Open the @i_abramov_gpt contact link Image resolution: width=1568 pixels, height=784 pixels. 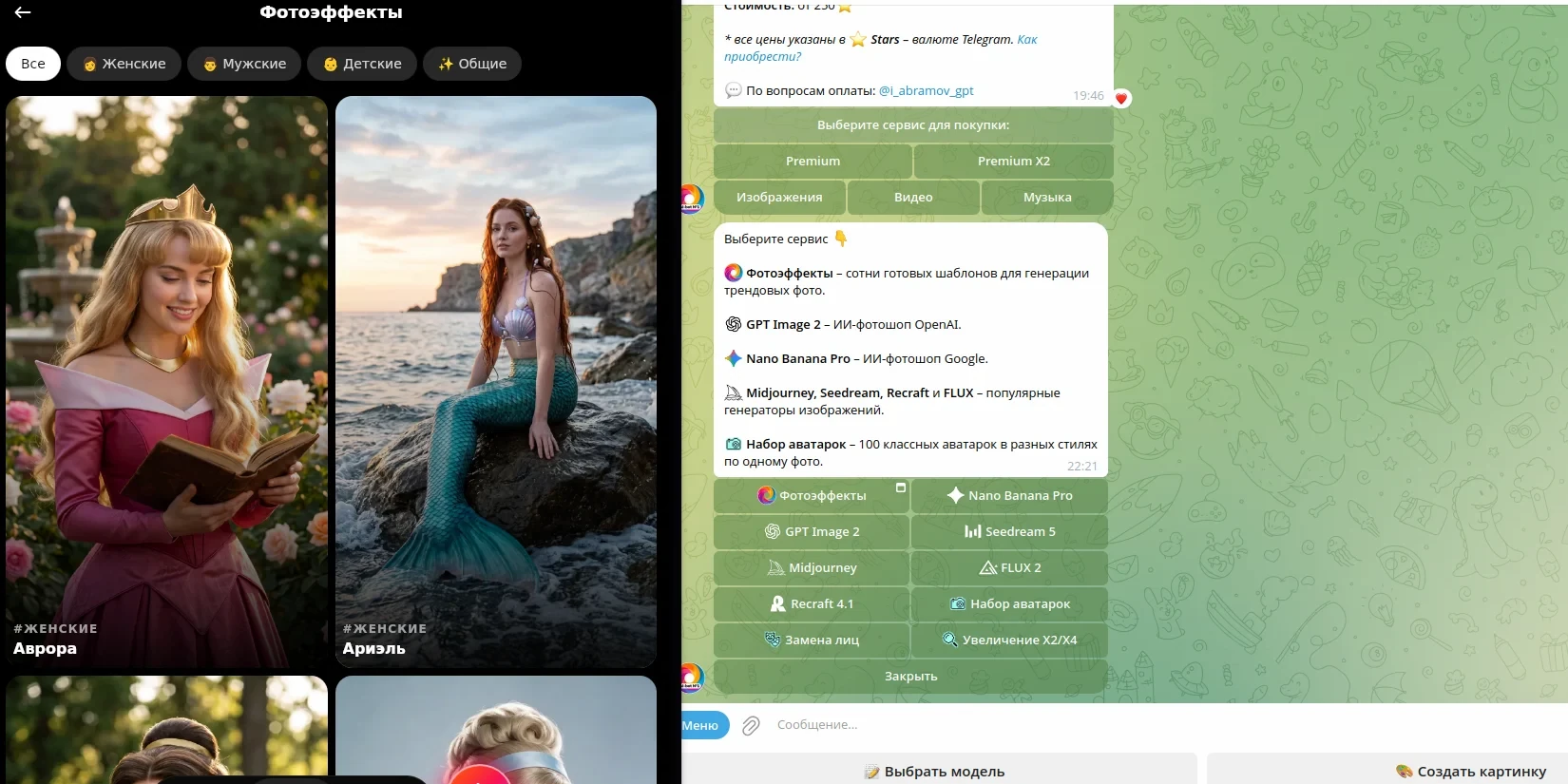tap(926, 91)
